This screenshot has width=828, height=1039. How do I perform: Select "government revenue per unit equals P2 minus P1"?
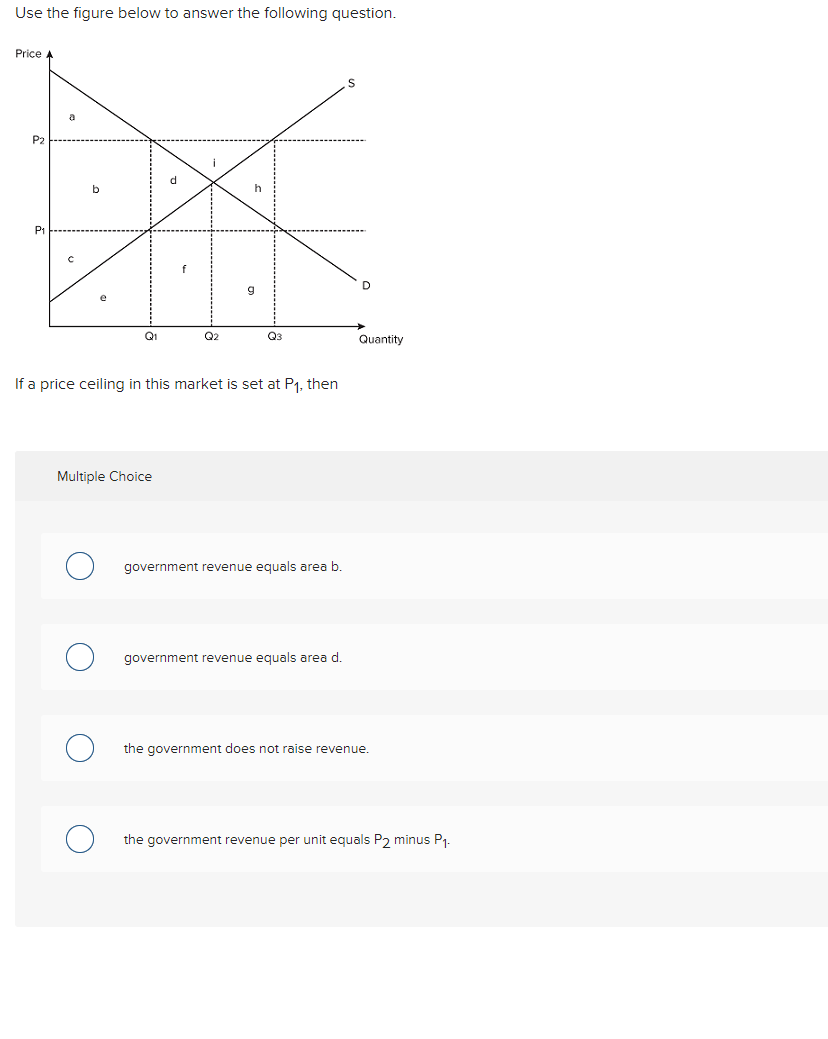[x=80, y=838]
